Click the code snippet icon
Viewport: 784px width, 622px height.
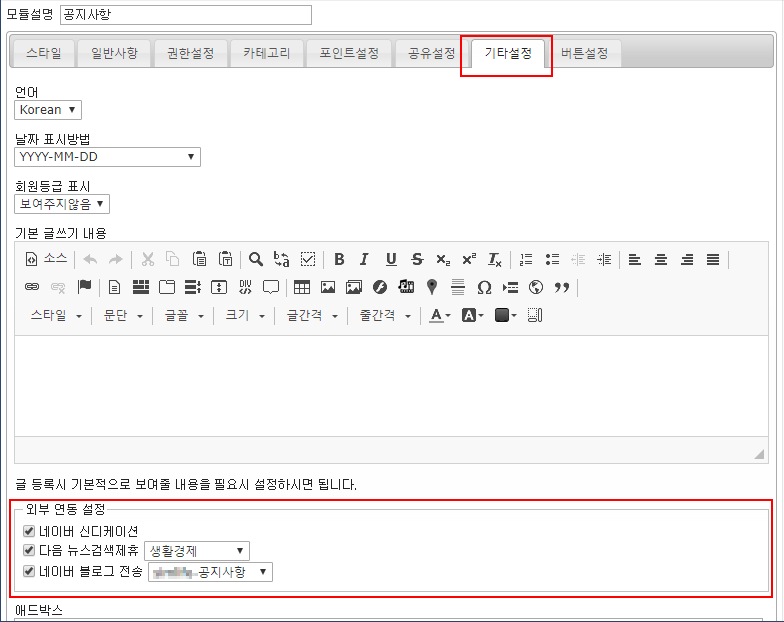(245, 287)
